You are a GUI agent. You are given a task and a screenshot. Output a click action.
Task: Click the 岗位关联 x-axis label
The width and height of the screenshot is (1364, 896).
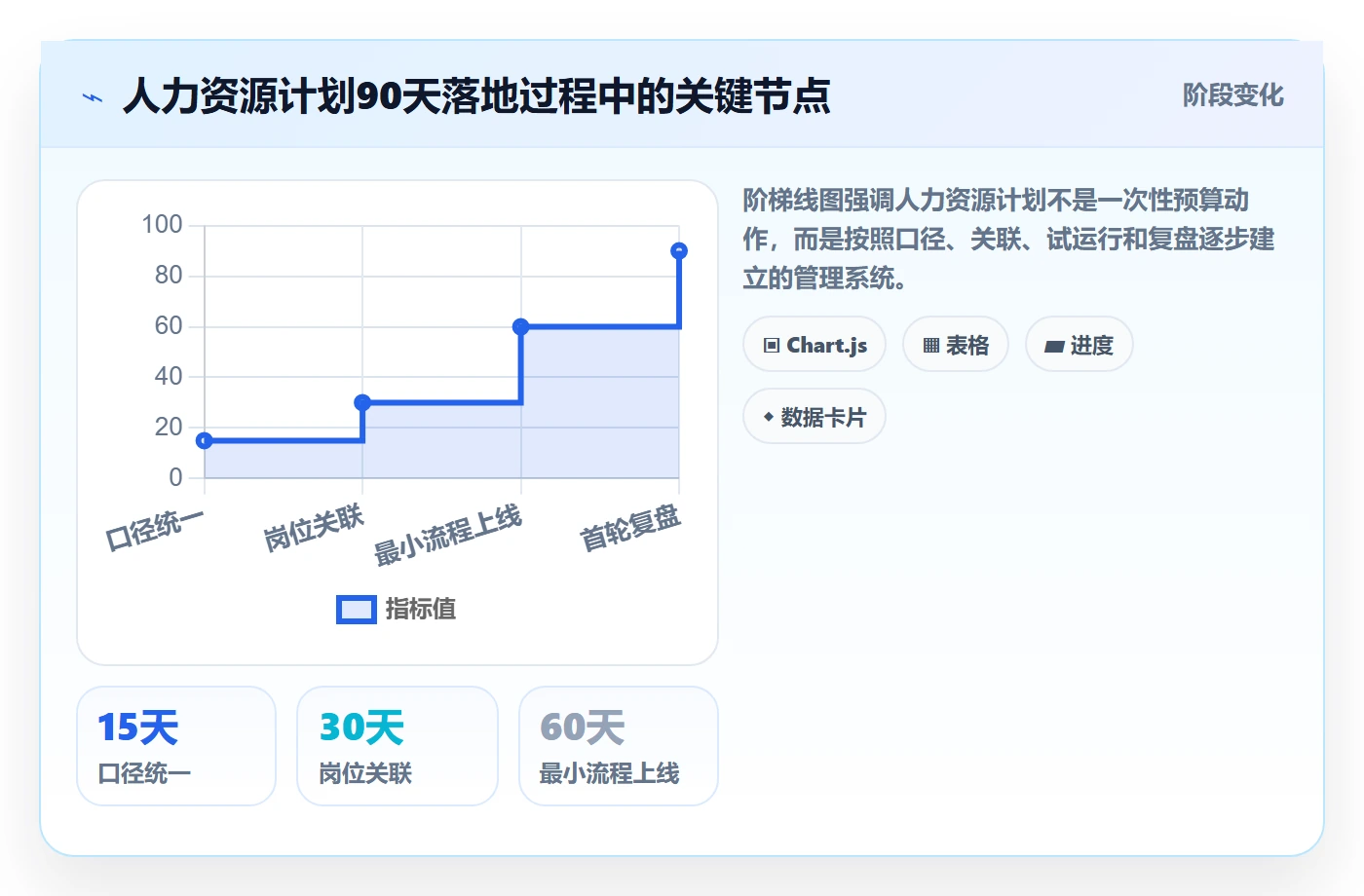[314, 528]
